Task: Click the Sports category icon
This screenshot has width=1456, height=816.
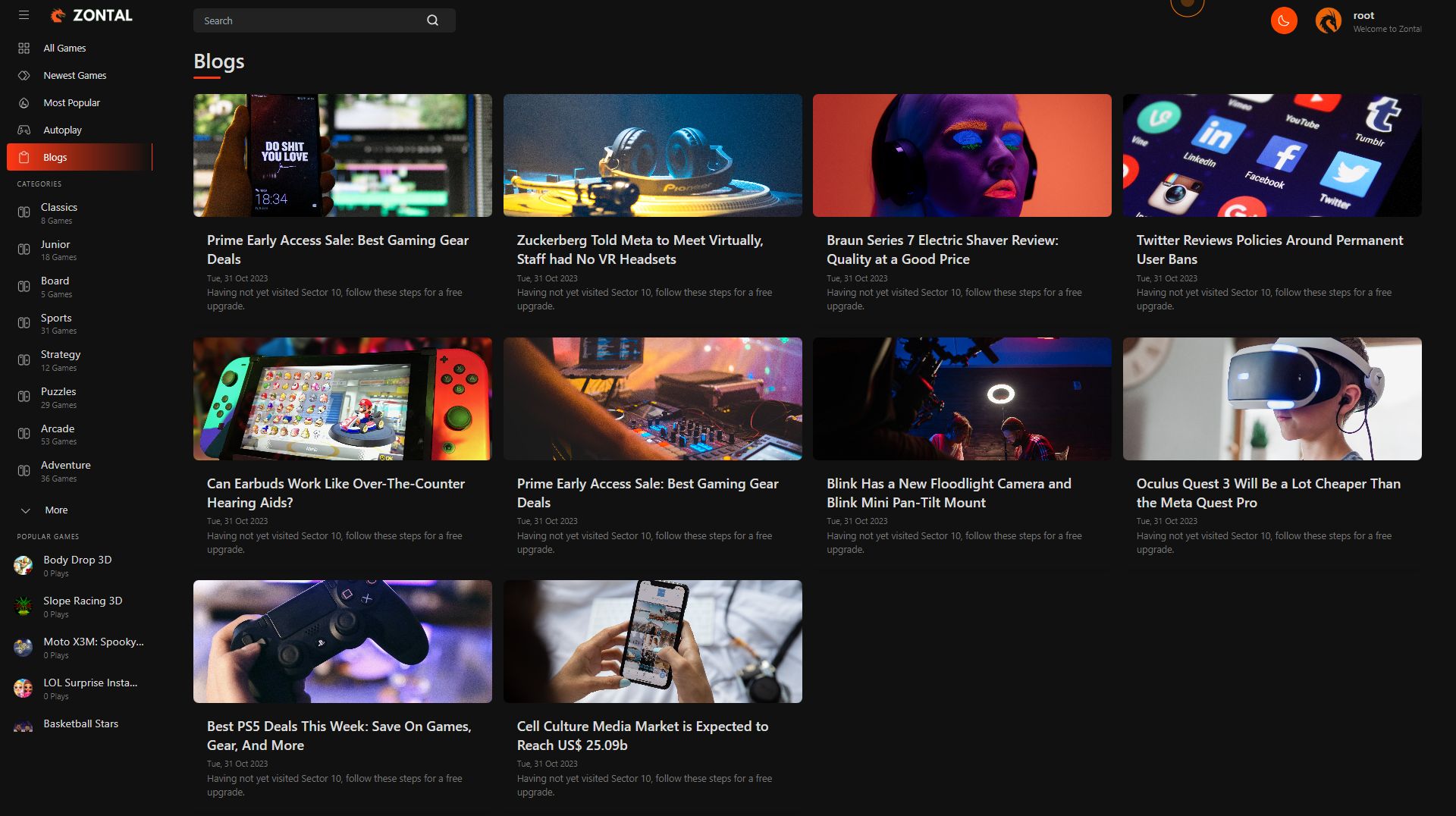Action: (24, 323)
